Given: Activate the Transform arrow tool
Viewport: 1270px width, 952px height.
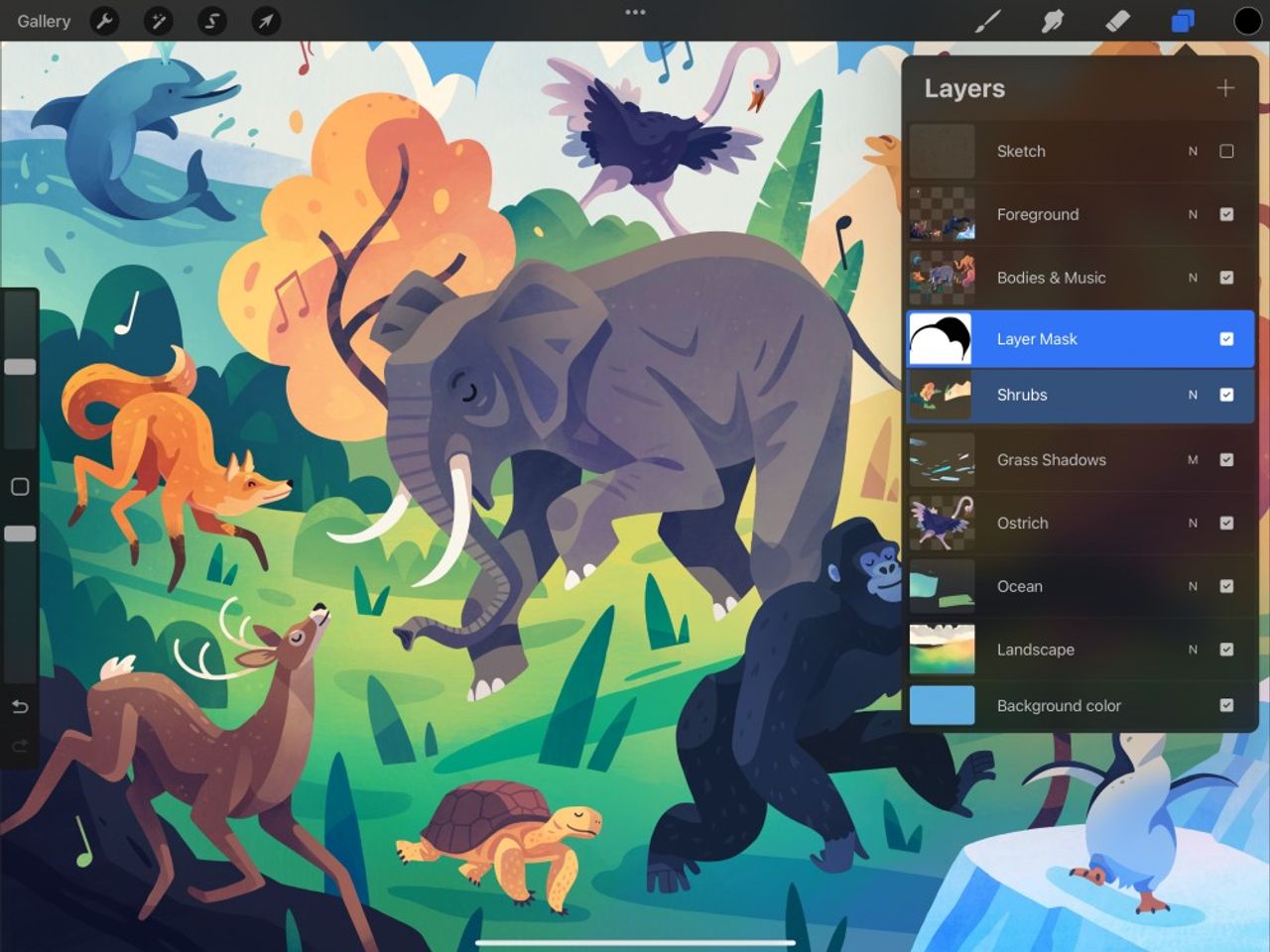Looking at the screenshot, I should pyautogui.click(x=266, y=21).
